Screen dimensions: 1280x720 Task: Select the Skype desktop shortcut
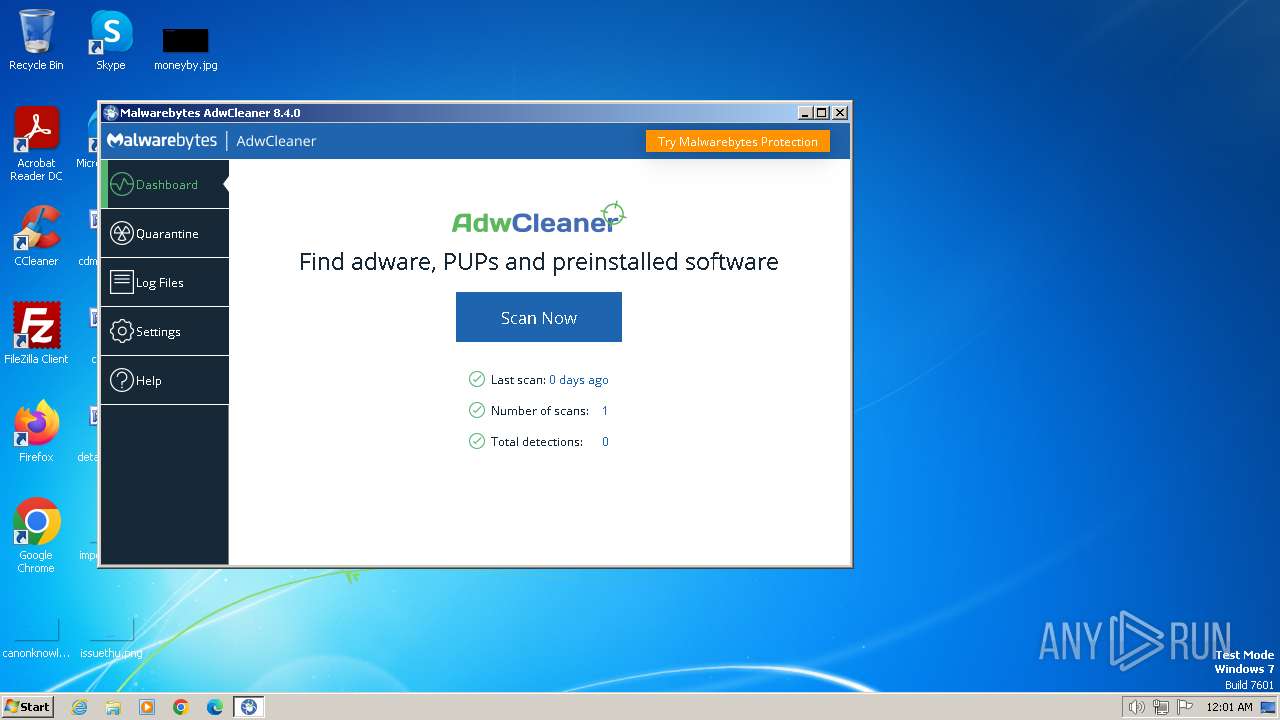(111, 40)
